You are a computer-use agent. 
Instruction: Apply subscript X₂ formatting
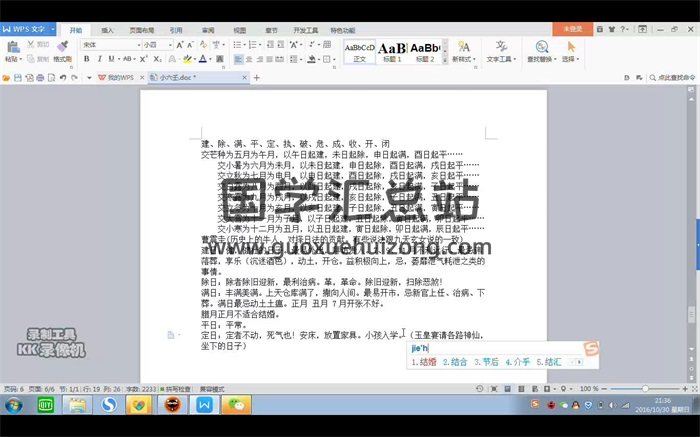point(158,59)
